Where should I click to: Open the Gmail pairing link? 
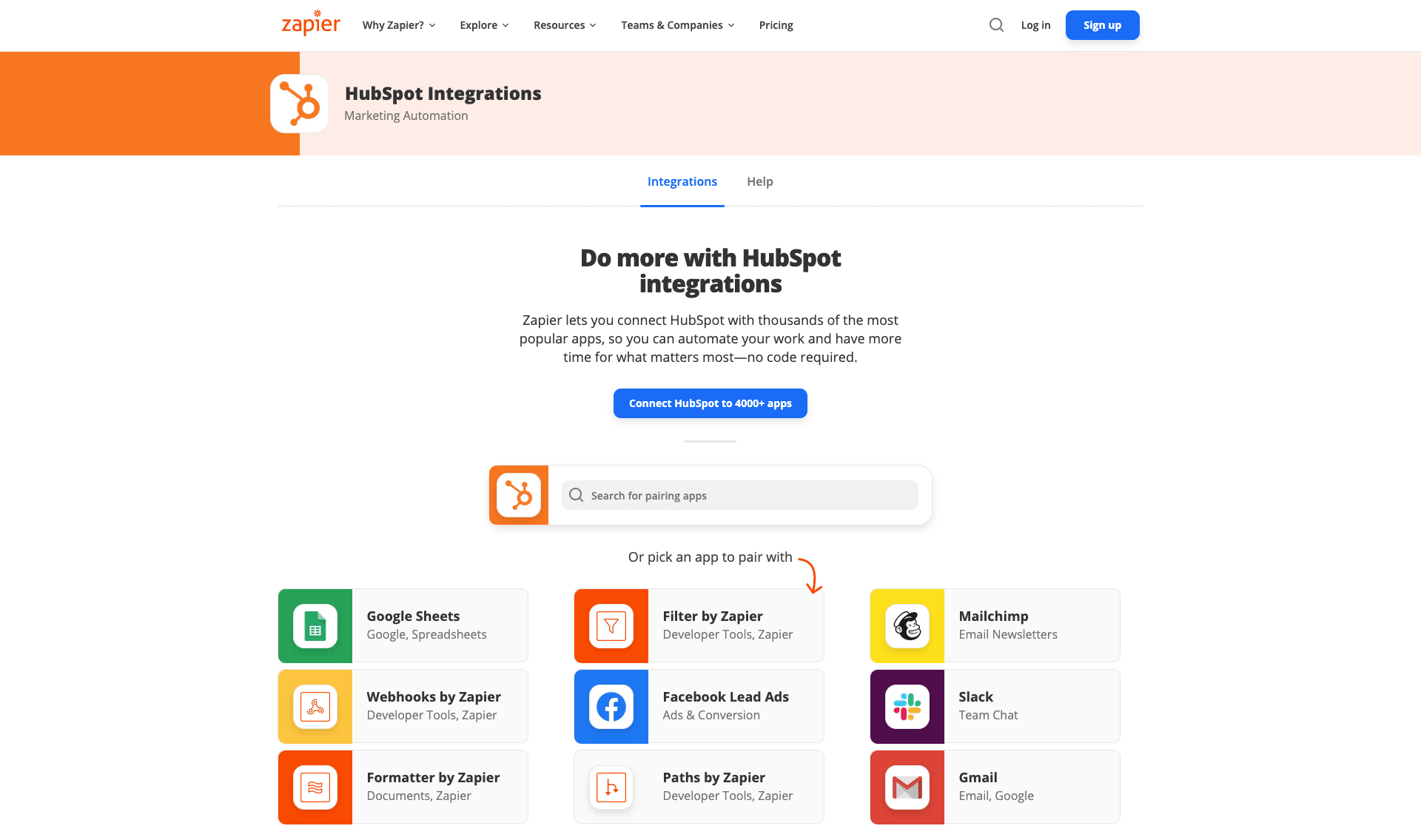pyautogui.click(x=995, y=787)
